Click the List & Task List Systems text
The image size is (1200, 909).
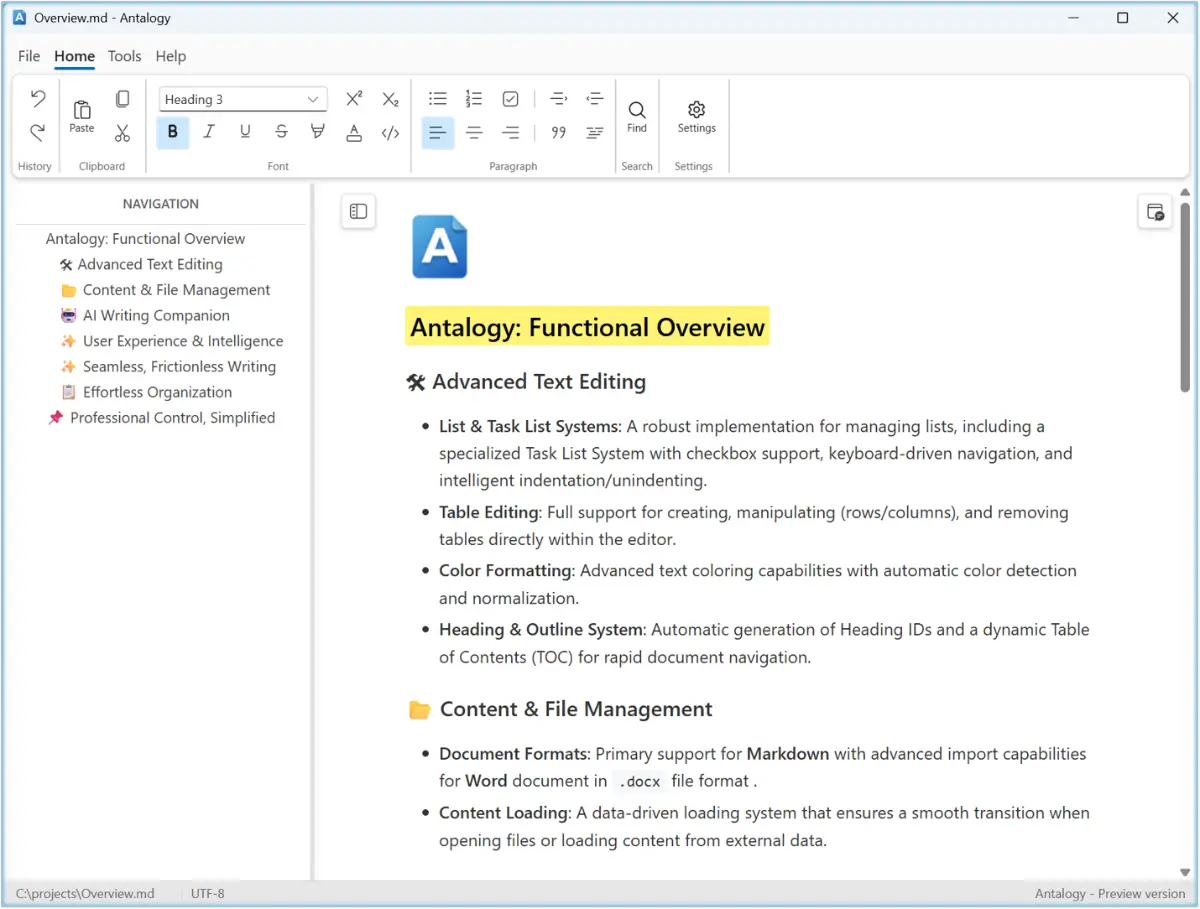pos(530,426)
